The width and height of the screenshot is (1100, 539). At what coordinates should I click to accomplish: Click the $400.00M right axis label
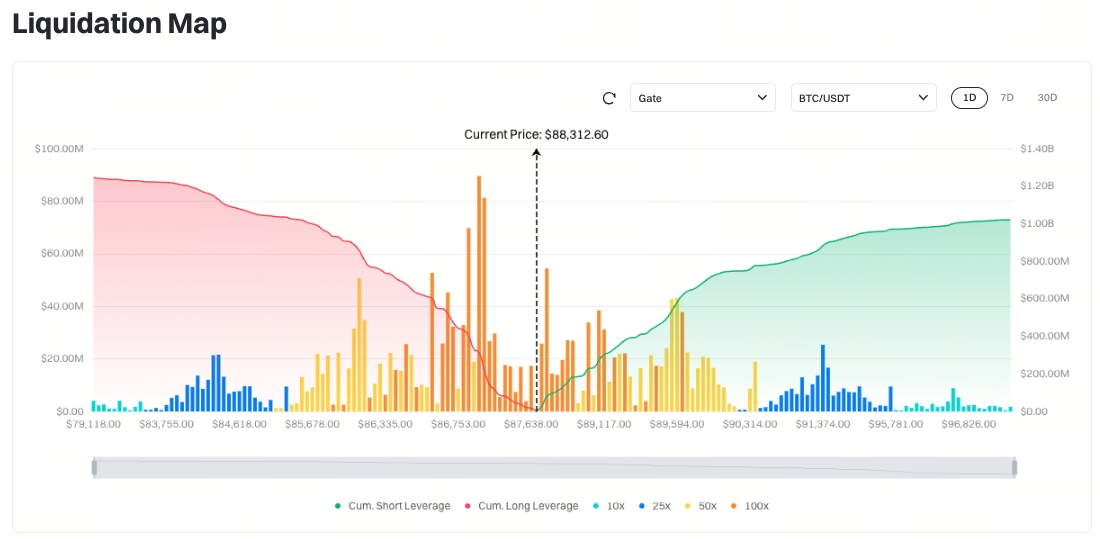[x=1045, y=336]
